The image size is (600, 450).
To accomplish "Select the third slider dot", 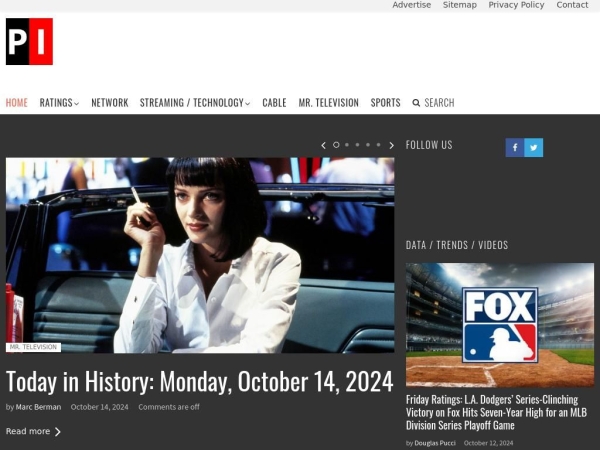I will [357, 145].
